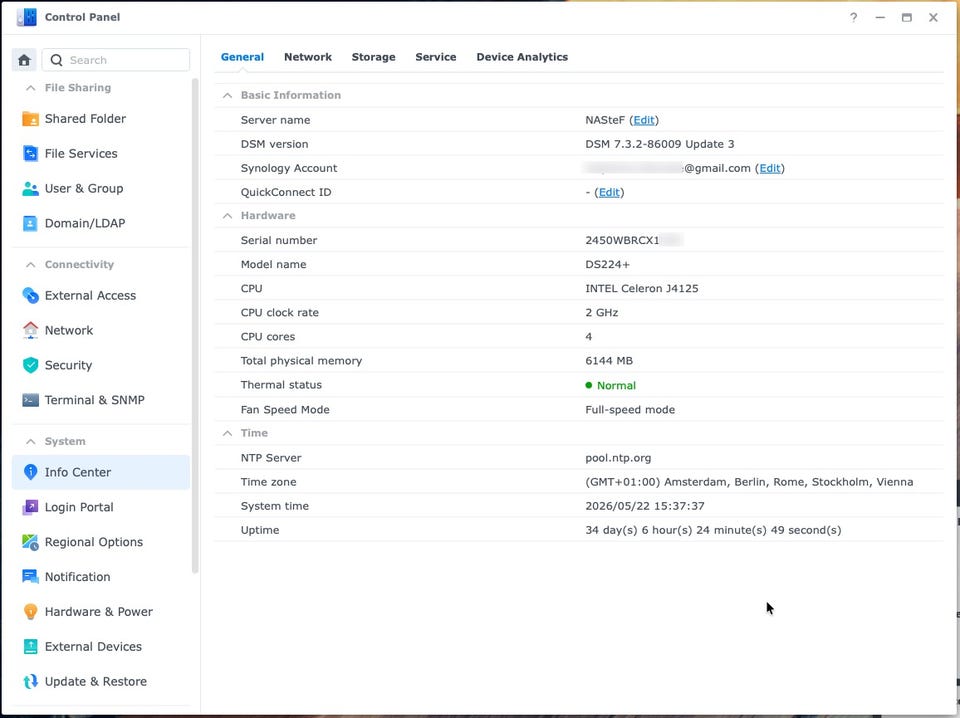Open Login Portal icon

pos(30,507)
